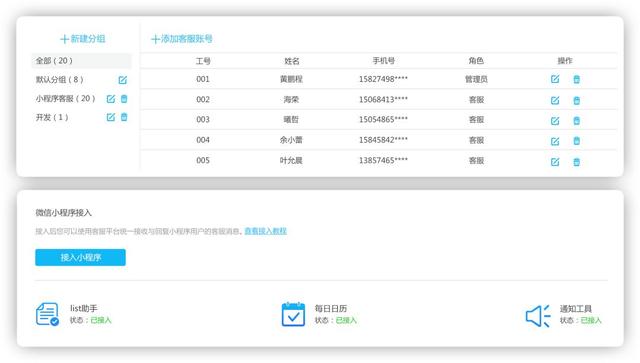Click the 接入小程序 button
Image resolution: width=640 pixels, height=363 pixels.
80,257
